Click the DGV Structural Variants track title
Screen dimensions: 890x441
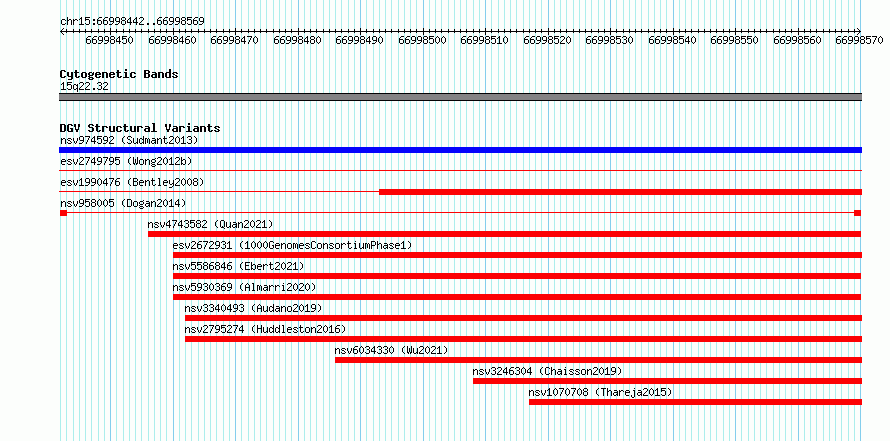(x=140, y=128)
